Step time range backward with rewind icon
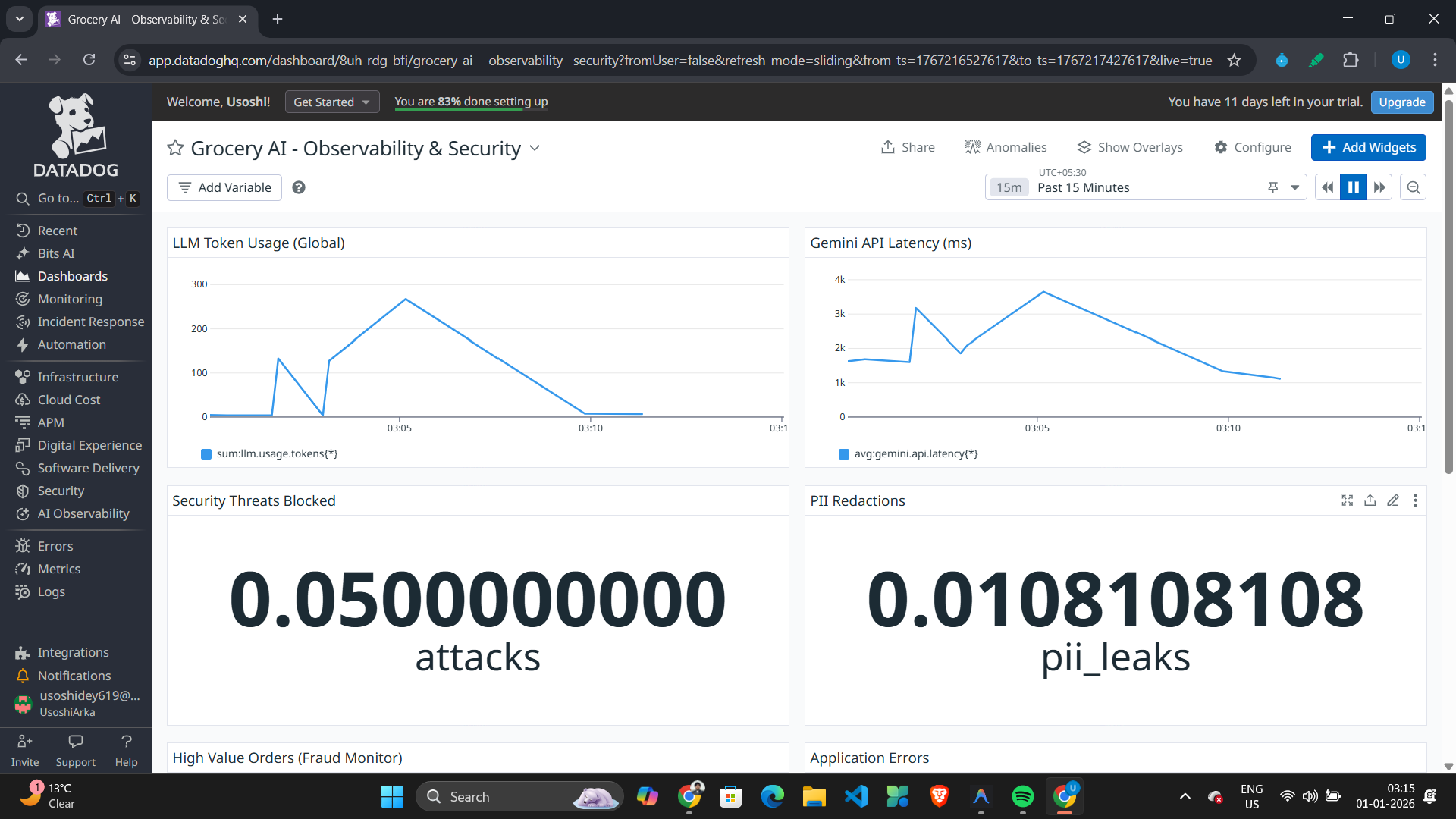Image resolution: width=1456 pixels, height=819 pixels. point(1327,187)
